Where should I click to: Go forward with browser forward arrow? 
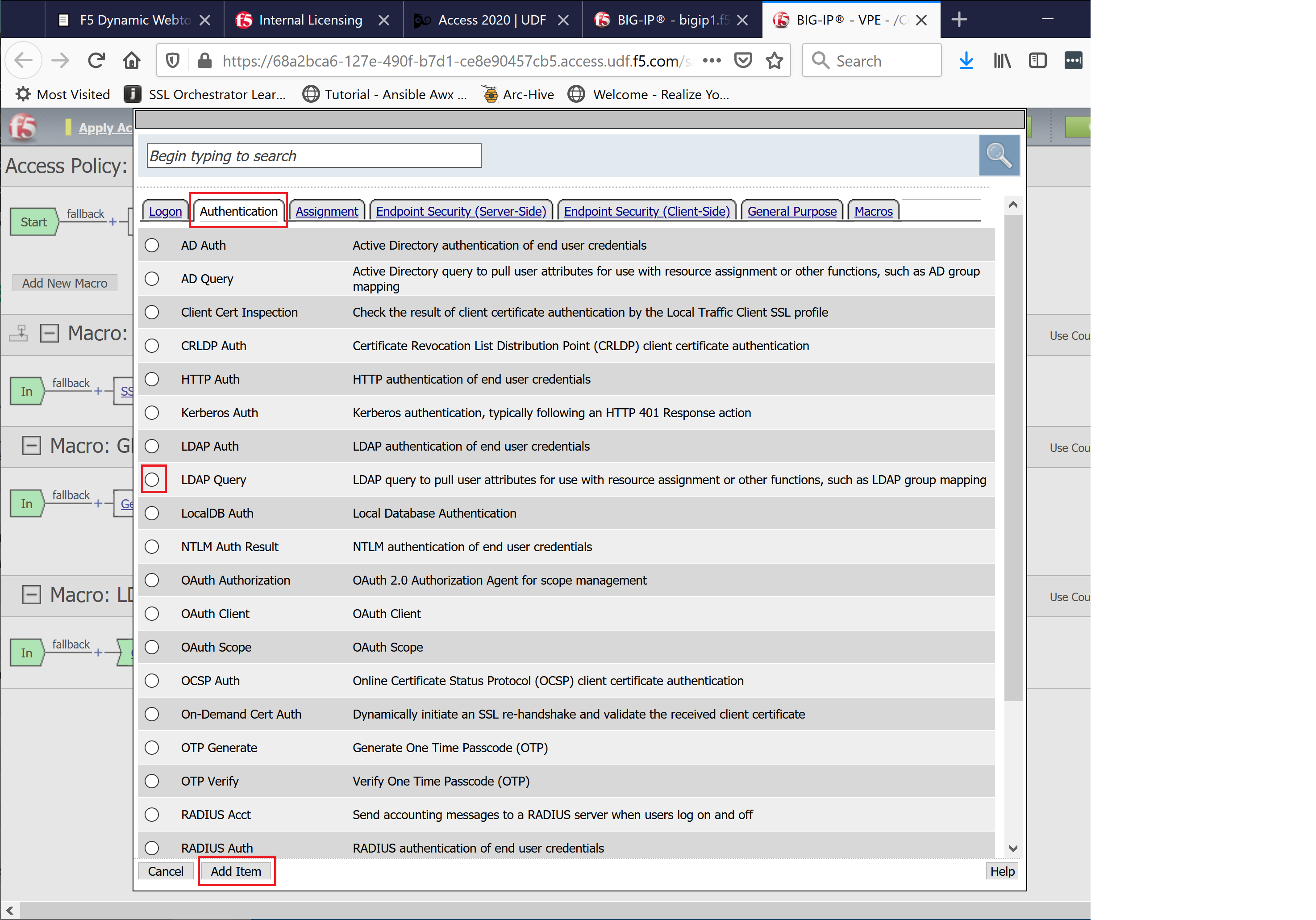point(60,60)
